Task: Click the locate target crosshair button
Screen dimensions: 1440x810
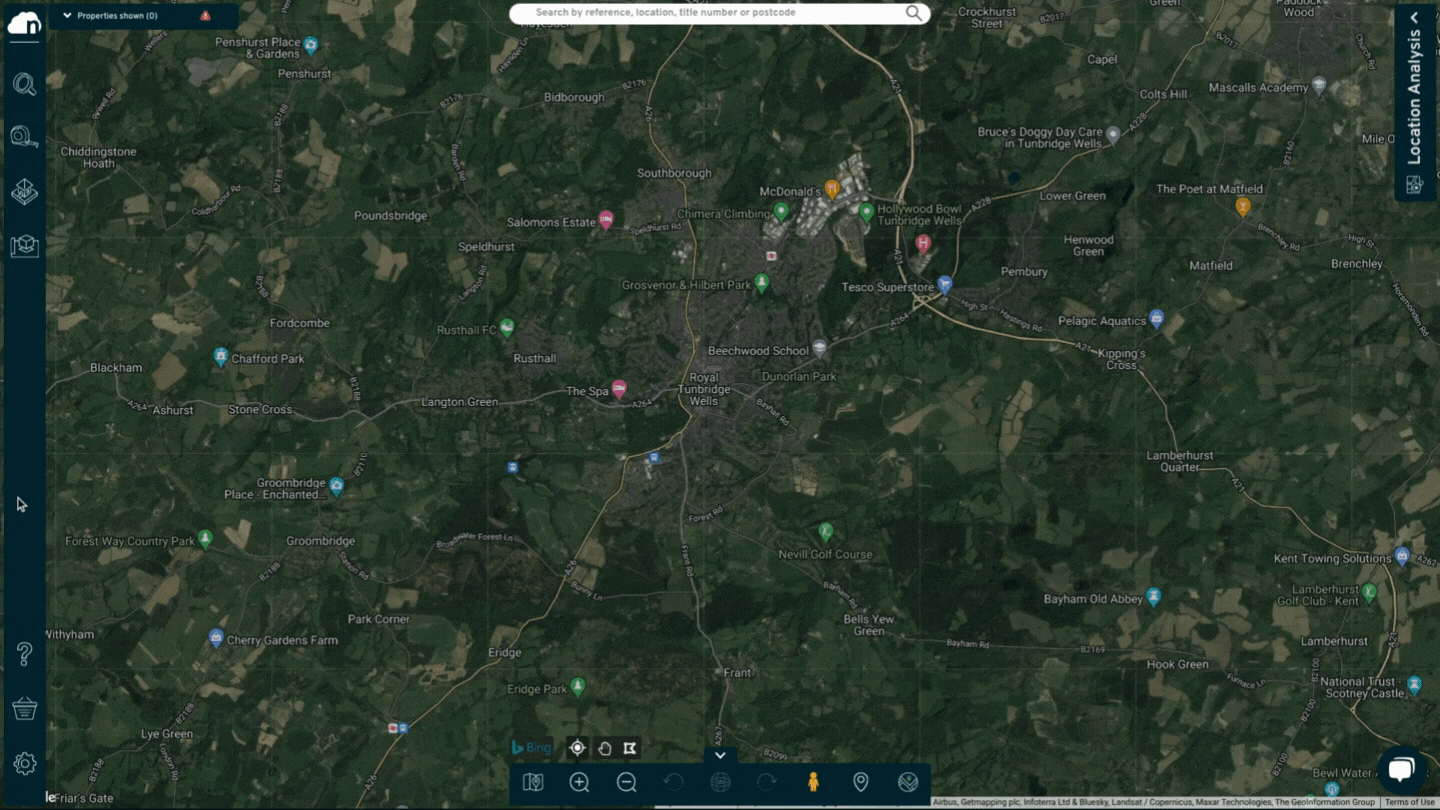Action: click(577, 748)
